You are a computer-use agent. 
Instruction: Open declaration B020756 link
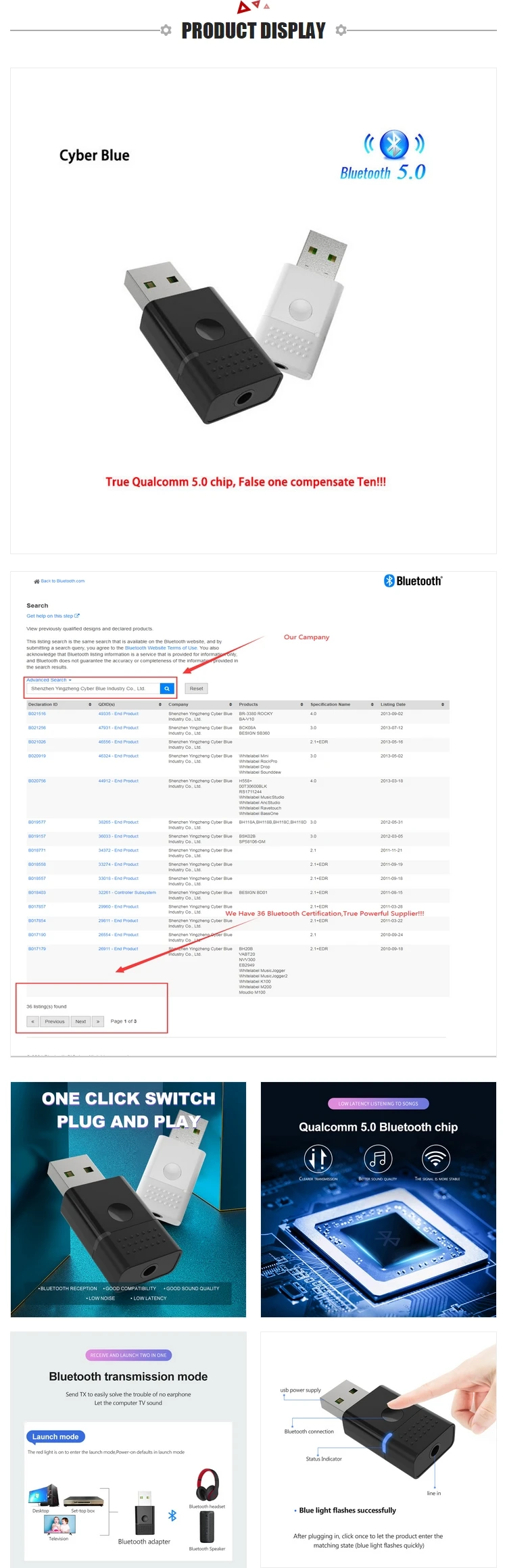37,781
